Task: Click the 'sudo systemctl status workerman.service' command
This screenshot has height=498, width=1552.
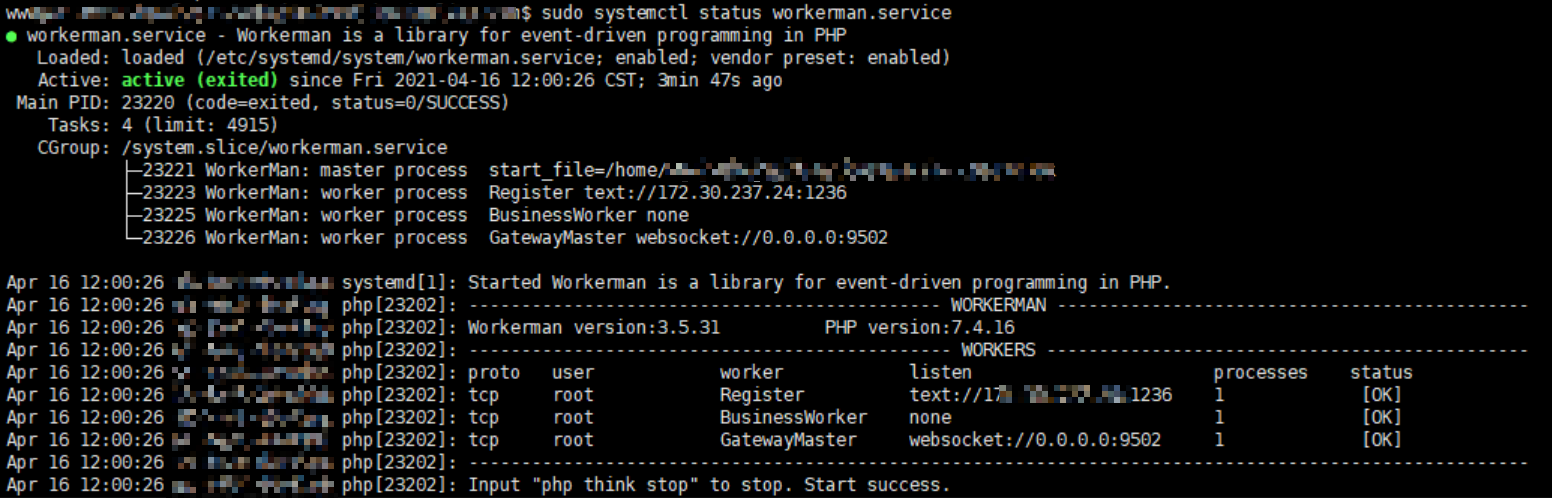Action: 746,13
